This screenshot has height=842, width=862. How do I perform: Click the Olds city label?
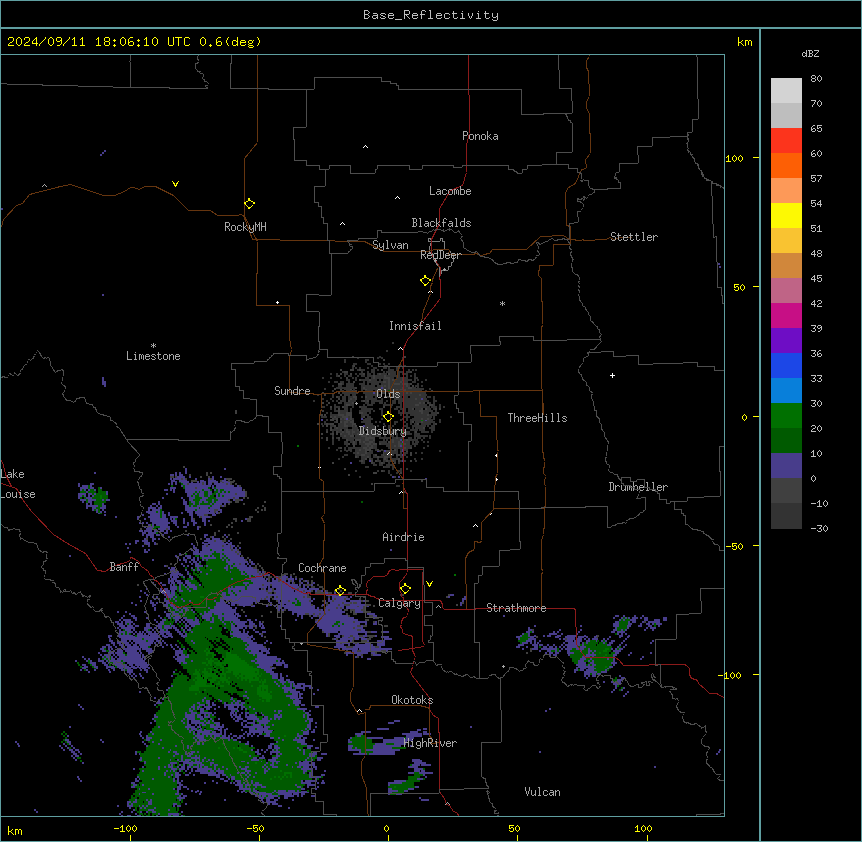coord(388,394)
